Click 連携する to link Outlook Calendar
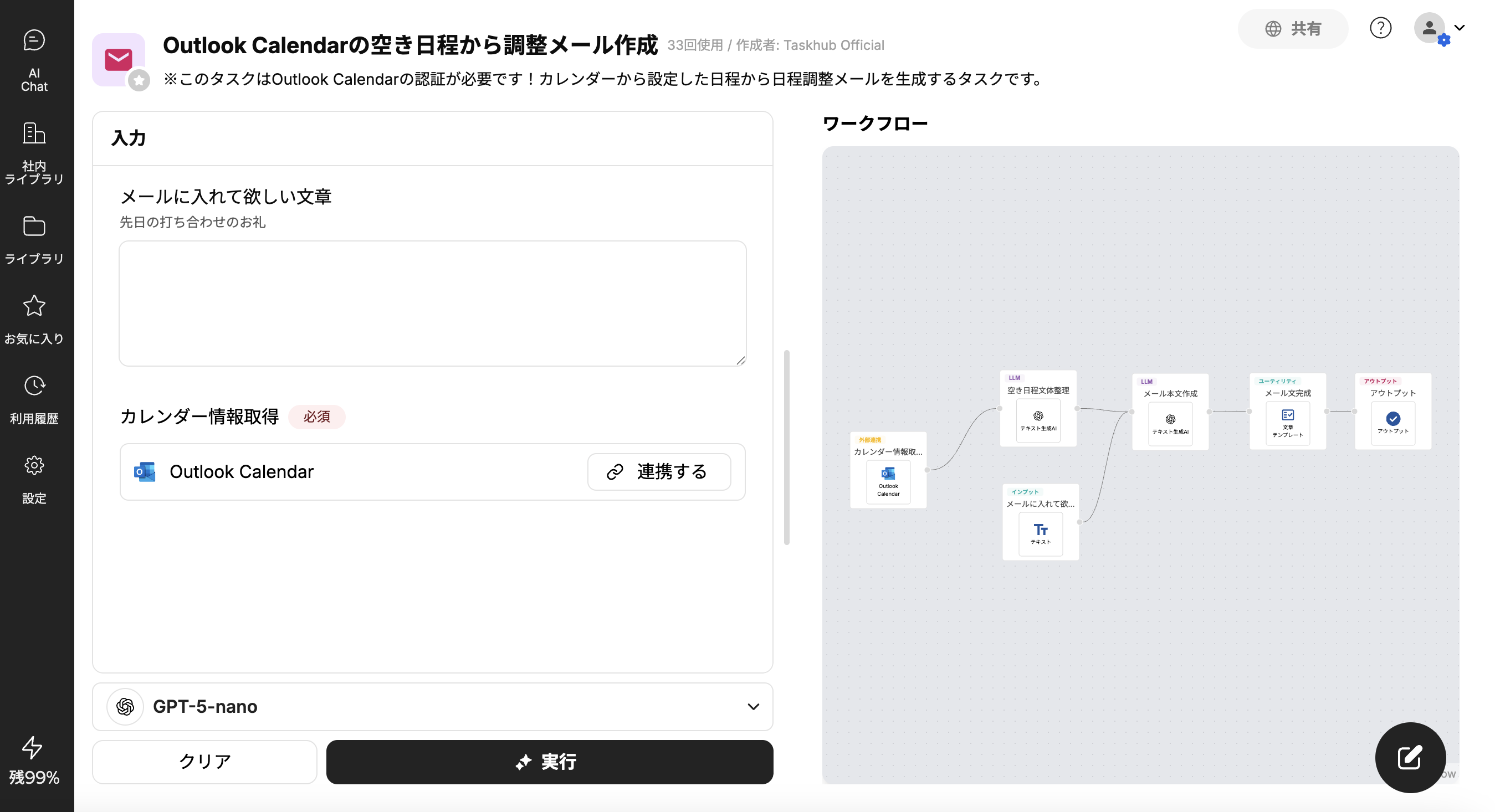 659,471
